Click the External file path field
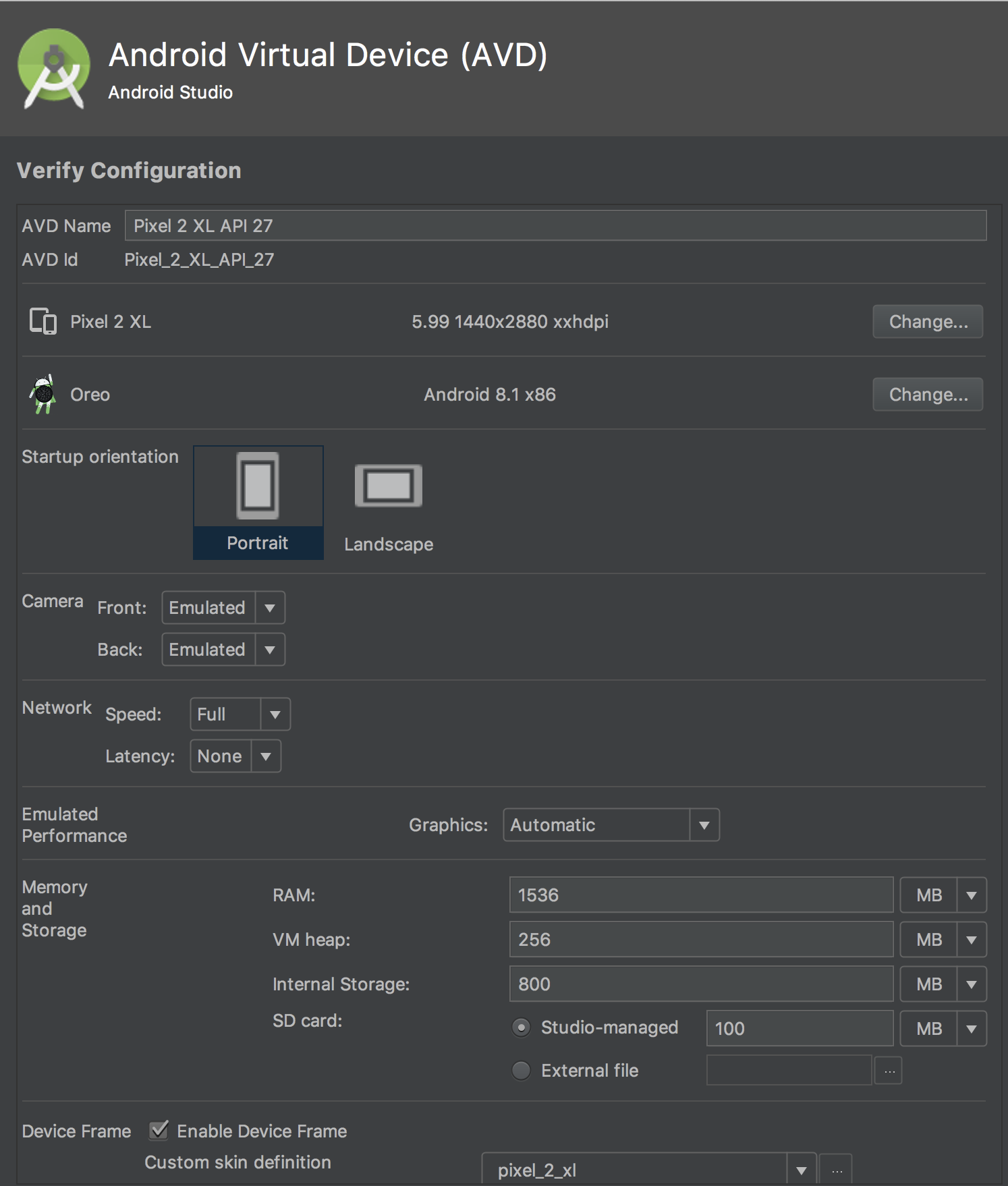The width and height of the screenshot is (1008, 1186). click(789, 1071)
